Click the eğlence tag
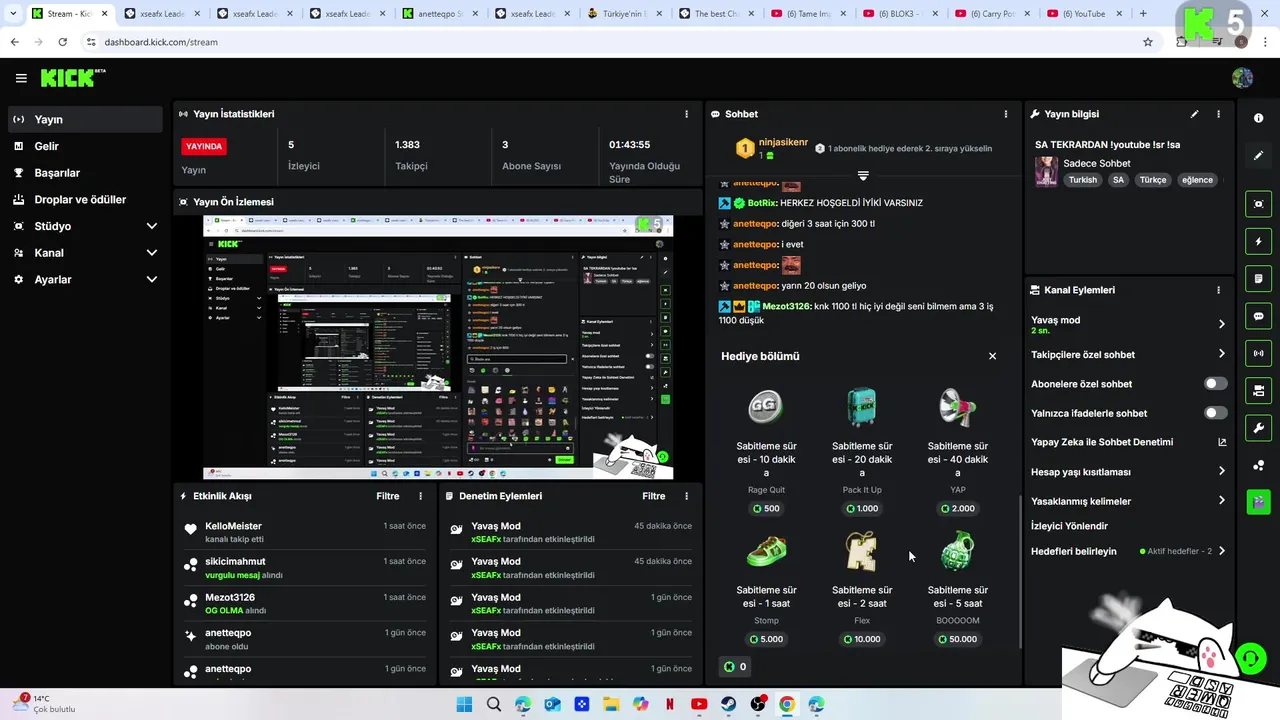1280x720 pixels. tap(1197, 180)
